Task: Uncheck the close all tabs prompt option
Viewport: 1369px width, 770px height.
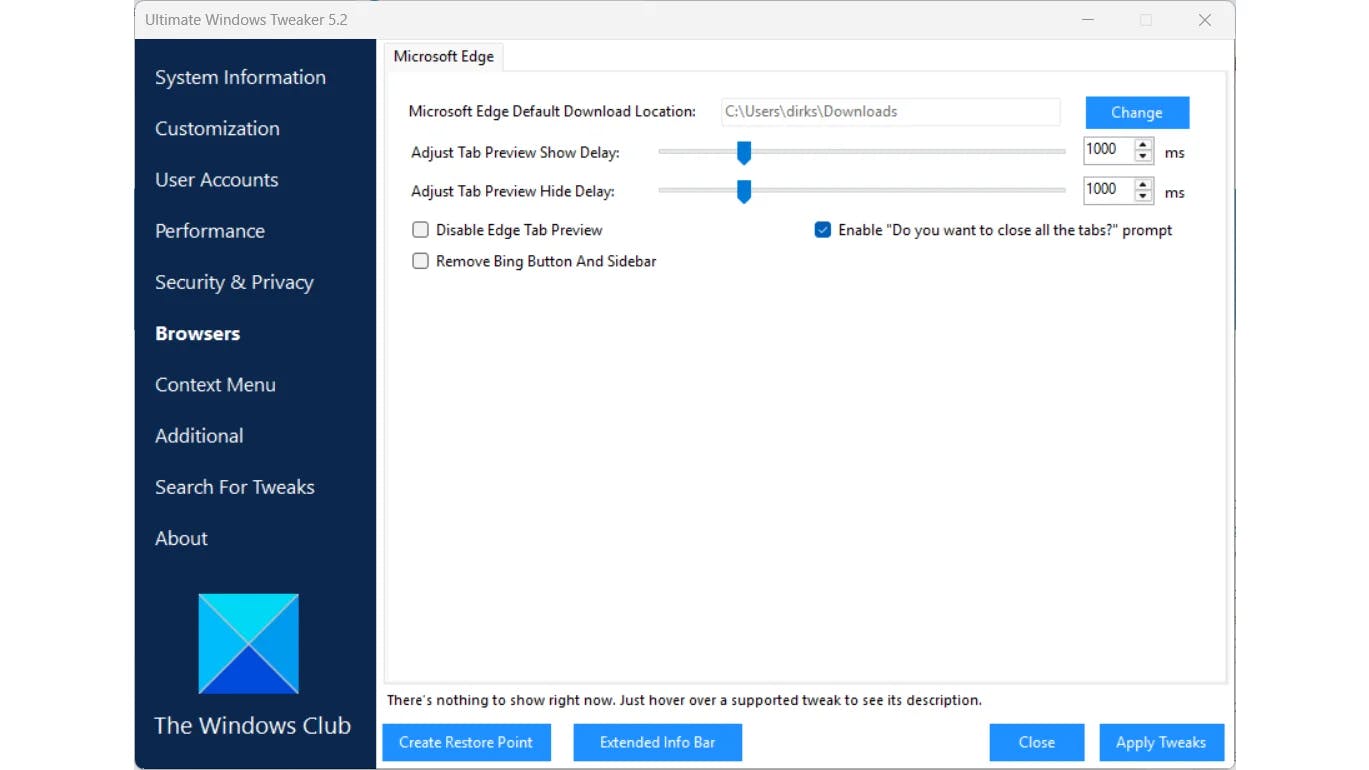Action: [823, 230]
